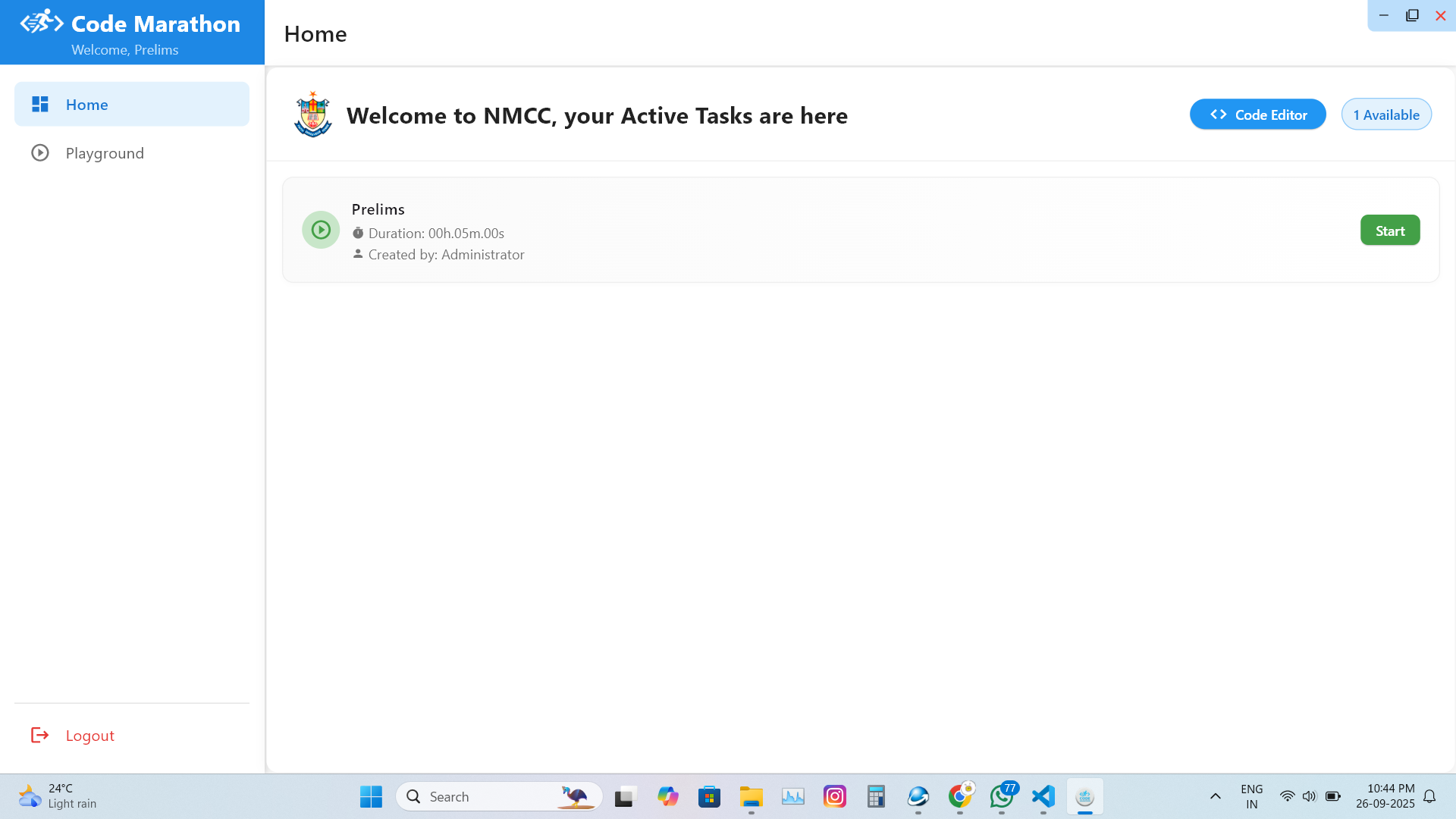Expand hidden icons in the system tray
The image size is (1456, 819).
point(1215,796)
